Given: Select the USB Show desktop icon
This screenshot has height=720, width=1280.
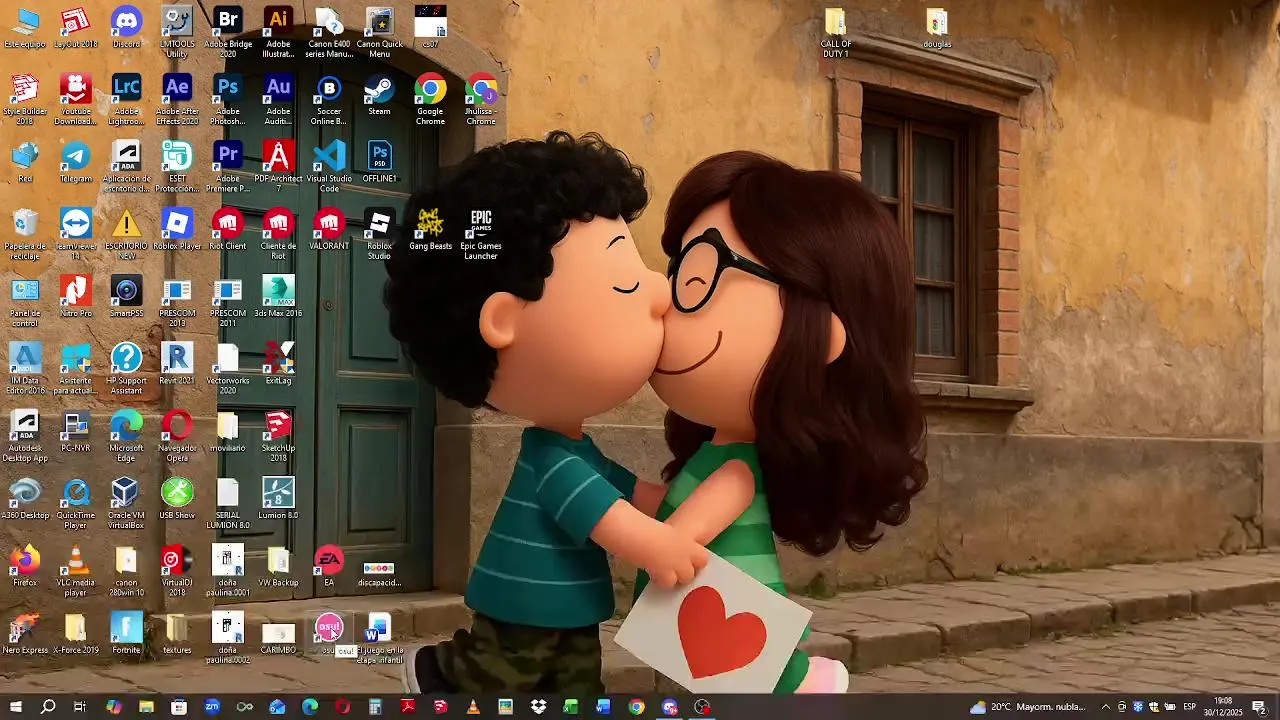Looking at the screenshot, I should (x=177, y=498).
